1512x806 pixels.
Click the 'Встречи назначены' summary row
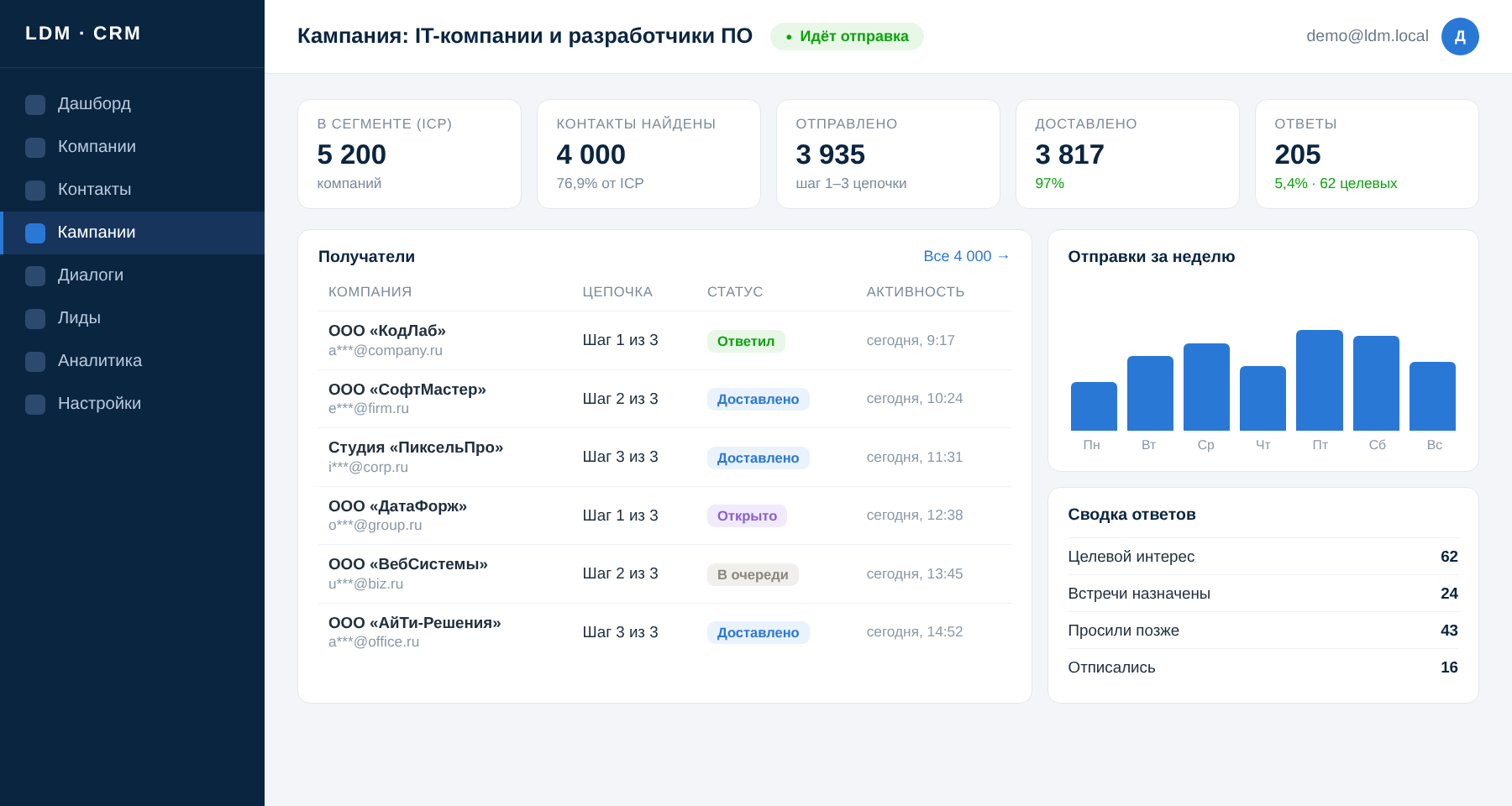[1263, 594]
